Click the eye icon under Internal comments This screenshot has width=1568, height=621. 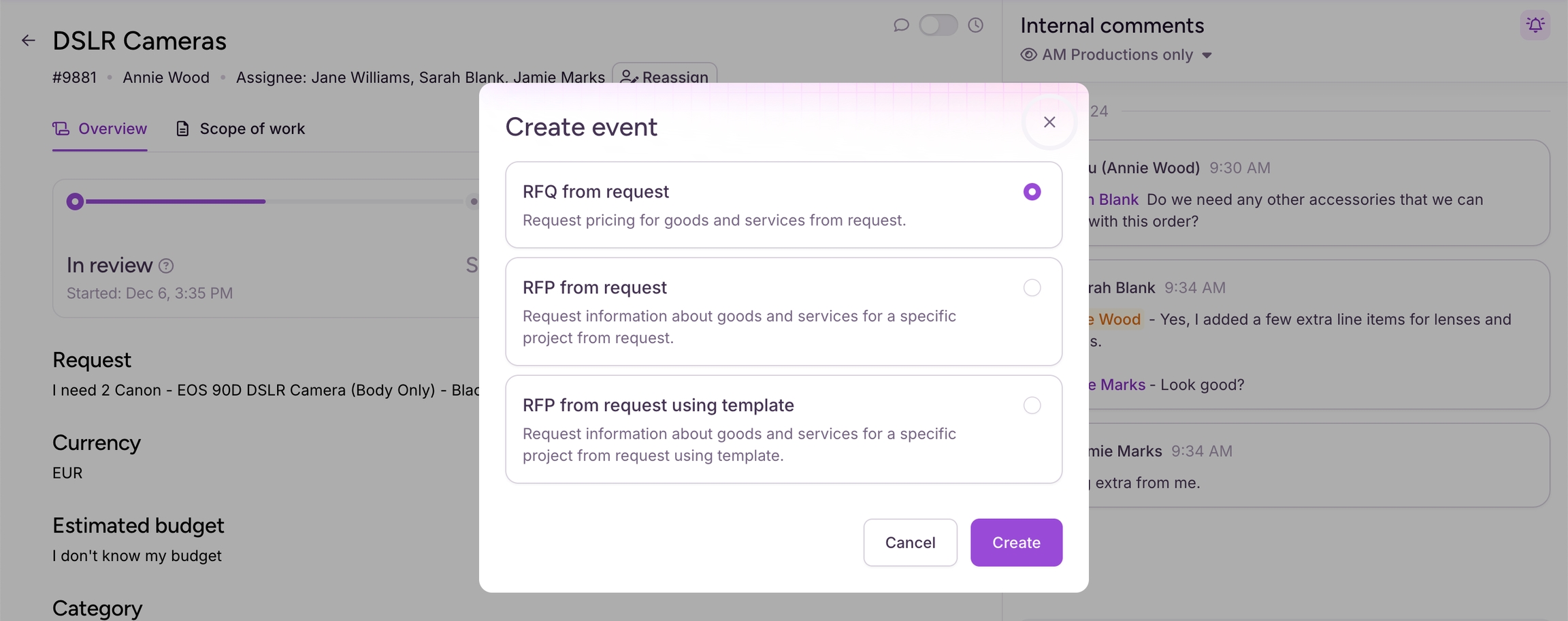coord(1028,55)
